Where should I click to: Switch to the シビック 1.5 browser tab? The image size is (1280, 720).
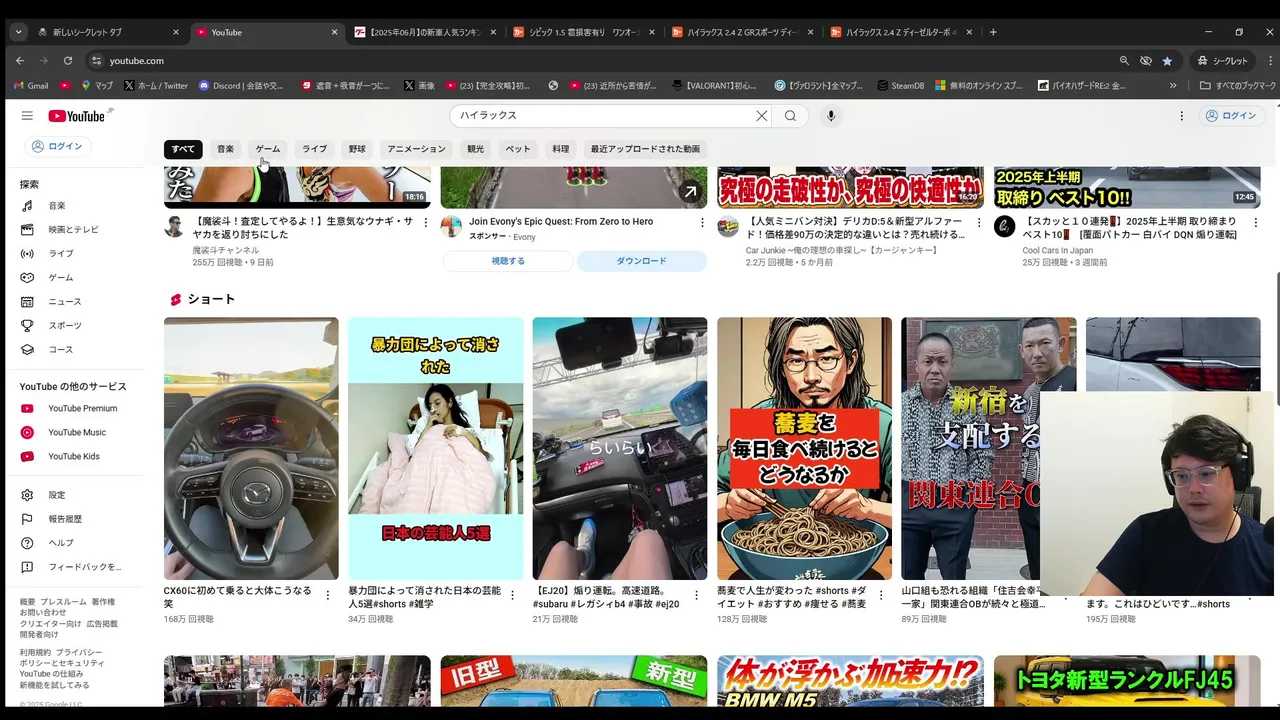[x=583, y=32]
